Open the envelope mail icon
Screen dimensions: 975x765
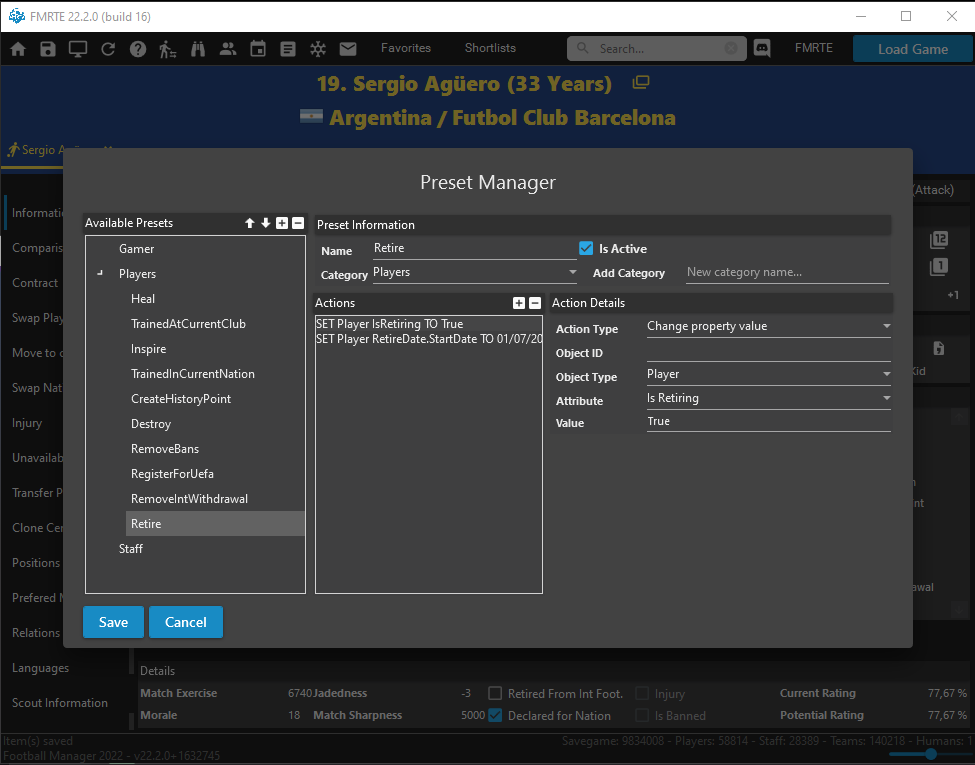[x=348, y=49]
